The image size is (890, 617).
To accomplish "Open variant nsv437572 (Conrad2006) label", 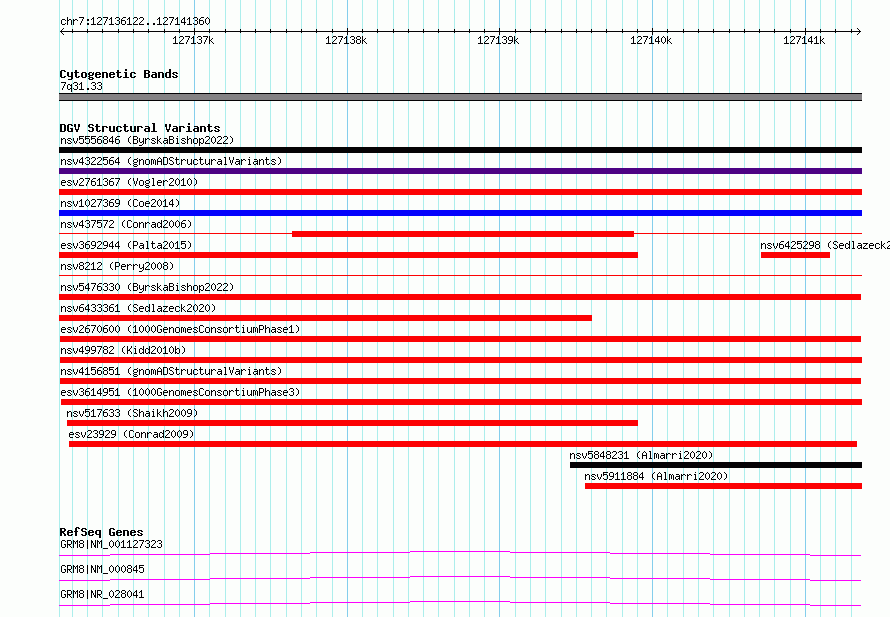I will [126, 224].
